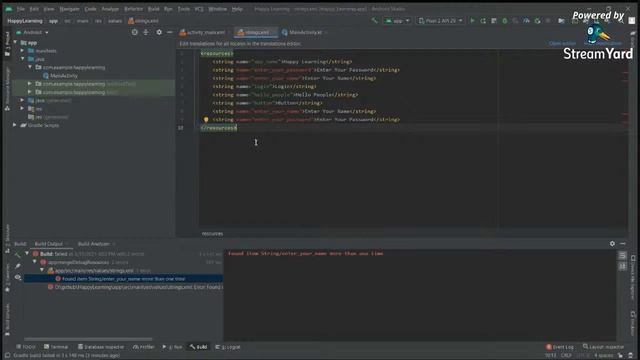Open the Help menu
The height and width of the screenshot is (360, 640).
click(x=237, y=9)
